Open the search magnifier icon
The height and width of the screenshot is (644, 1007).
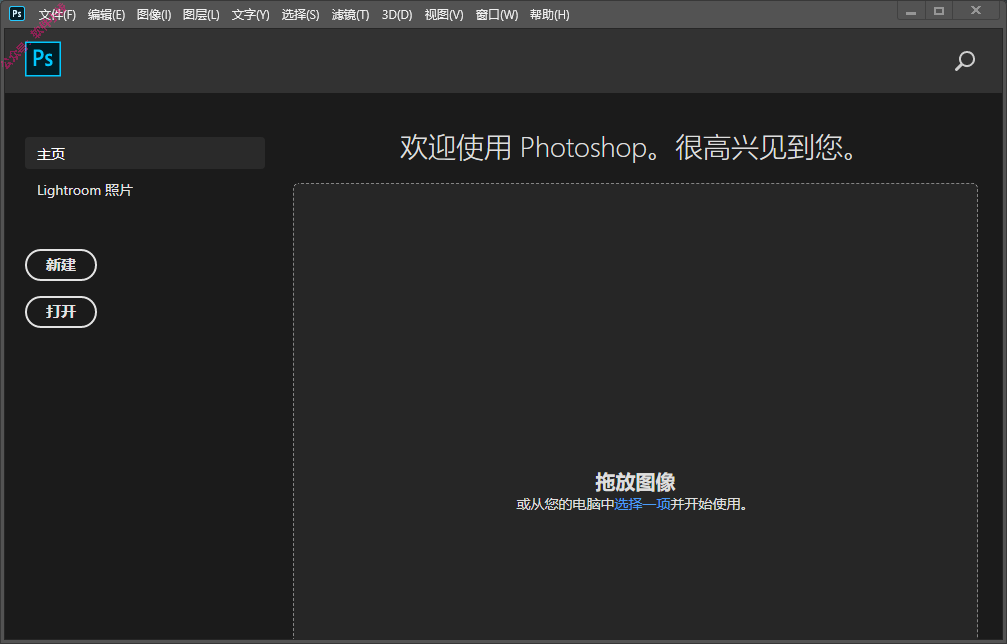965,61
